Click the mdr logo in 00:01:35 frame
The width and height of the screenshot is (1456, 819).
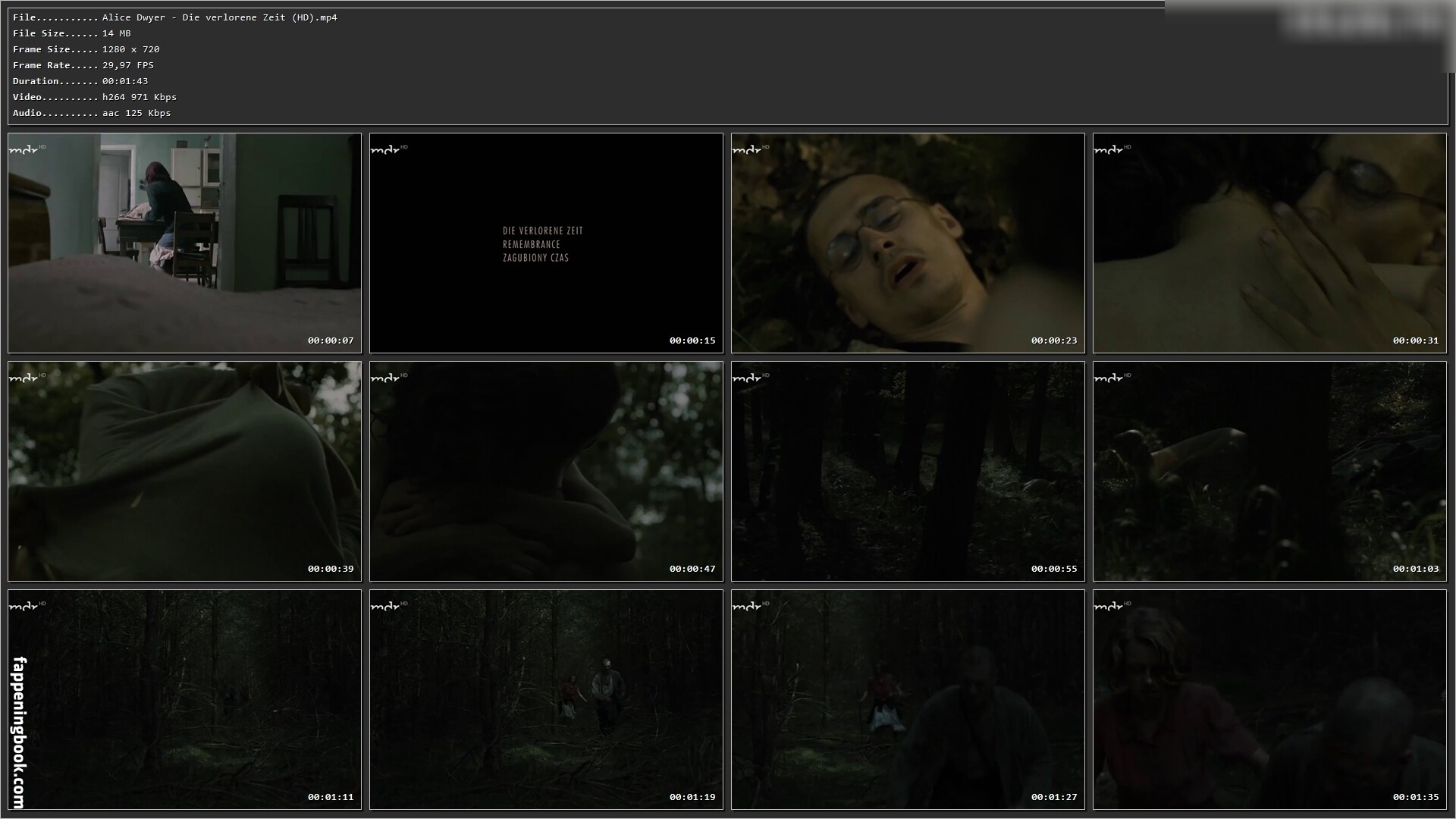1111,606
